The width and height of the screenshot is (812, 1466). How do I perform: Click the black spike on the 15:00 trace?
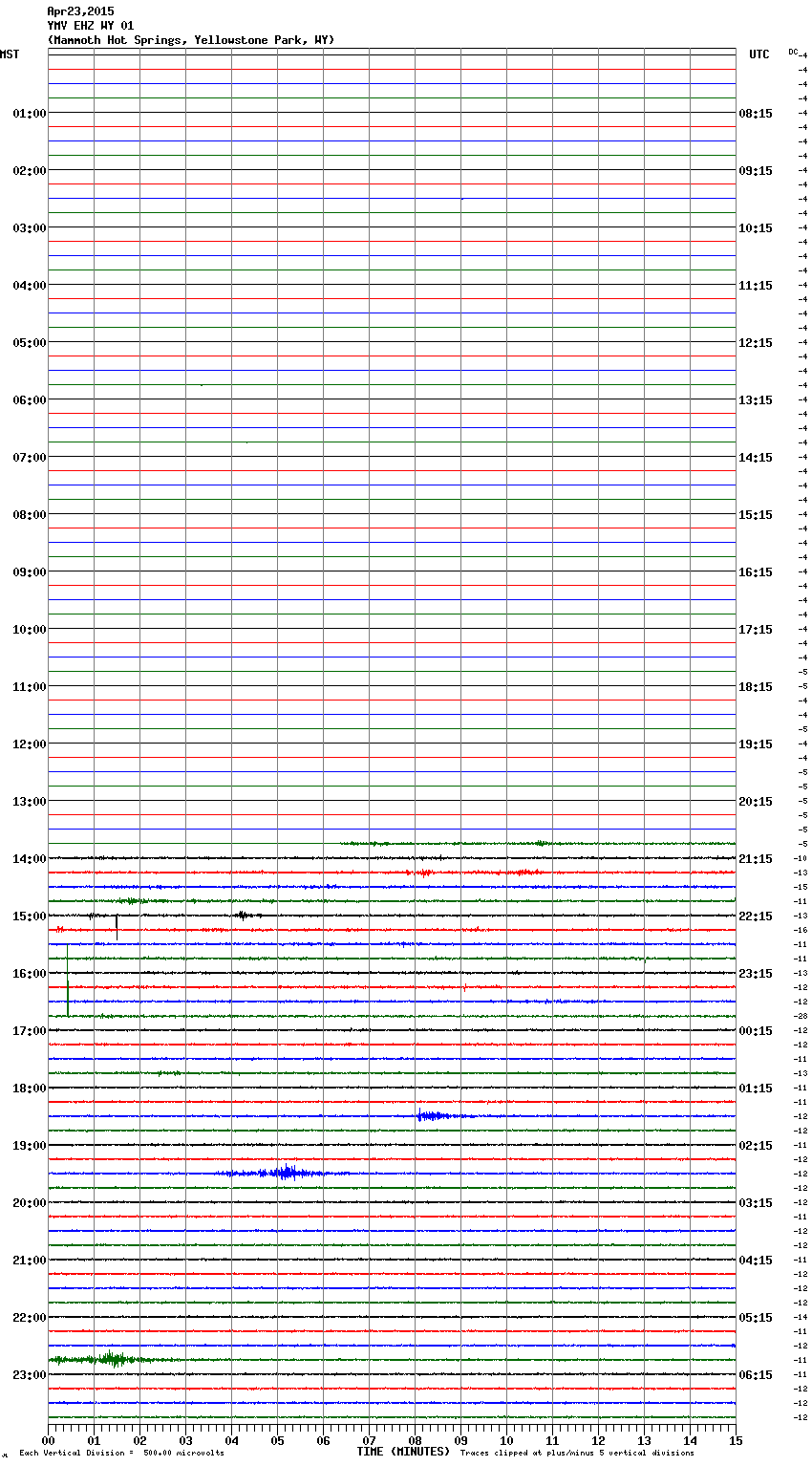click(117, 925)
